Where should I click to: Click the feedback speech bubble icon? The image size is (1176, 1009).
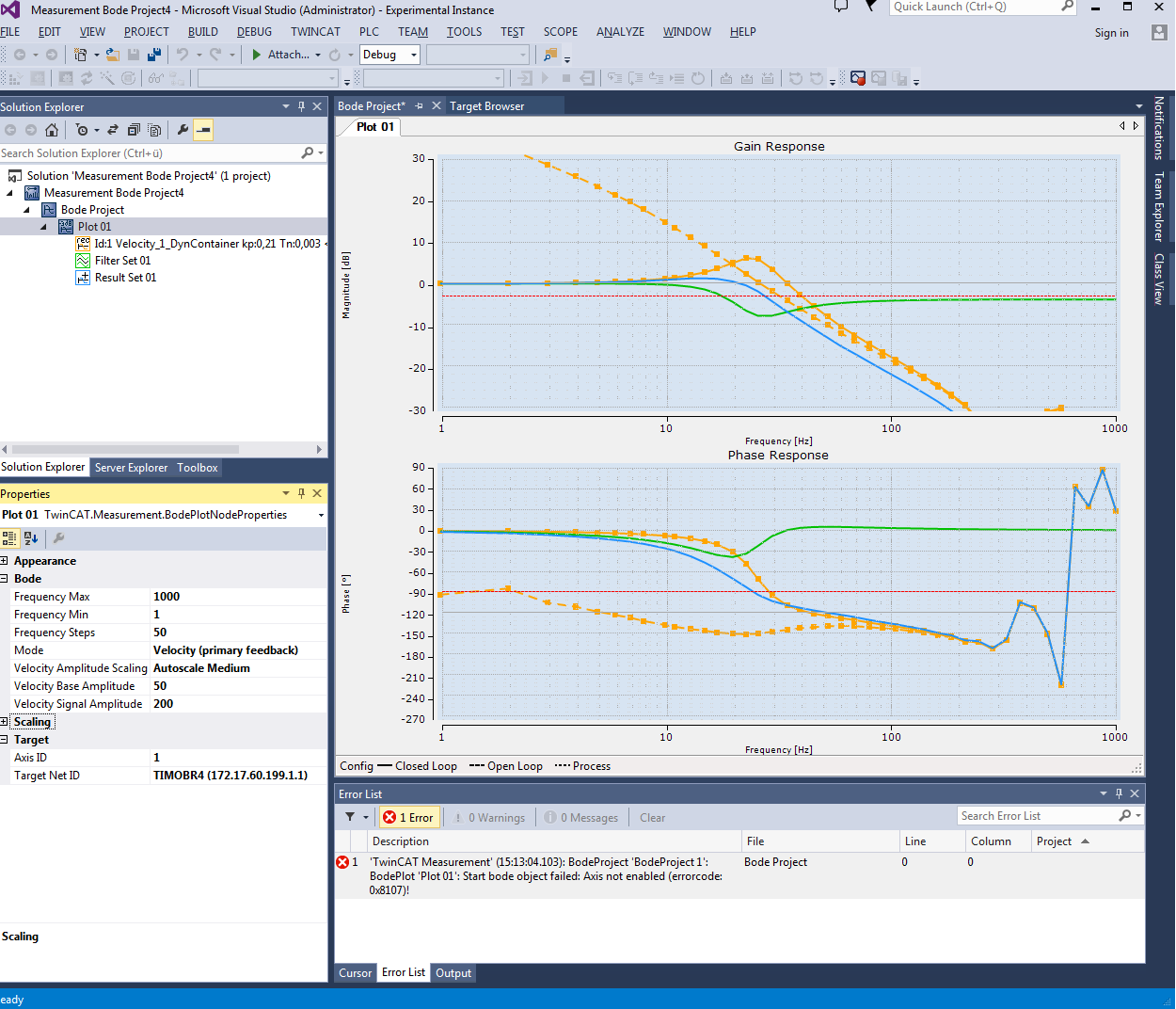841,7
